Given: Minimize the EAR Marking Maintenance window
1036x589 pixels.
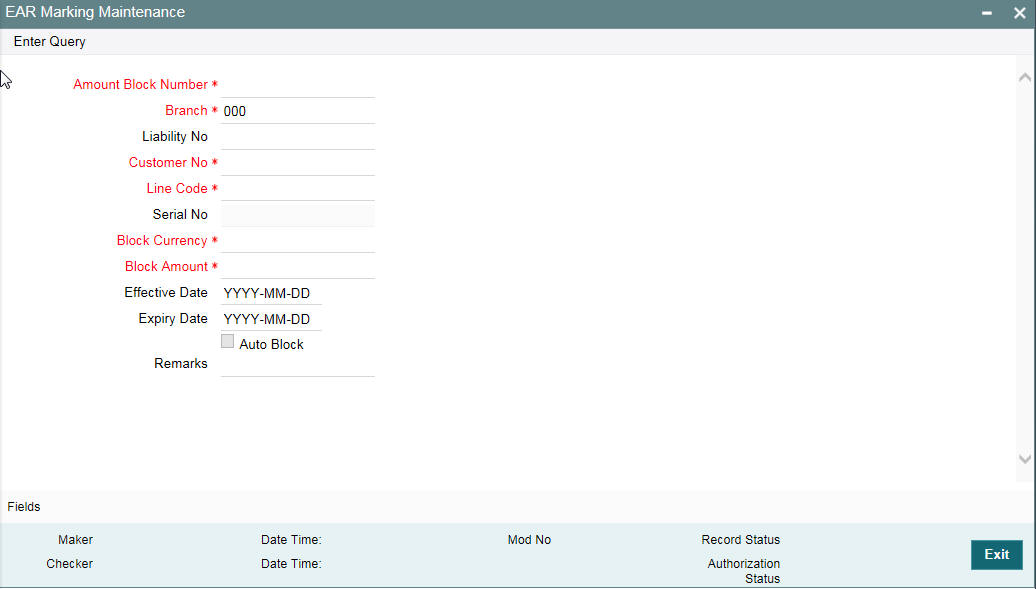Looking at the screenshot, I should coord(986,13).
